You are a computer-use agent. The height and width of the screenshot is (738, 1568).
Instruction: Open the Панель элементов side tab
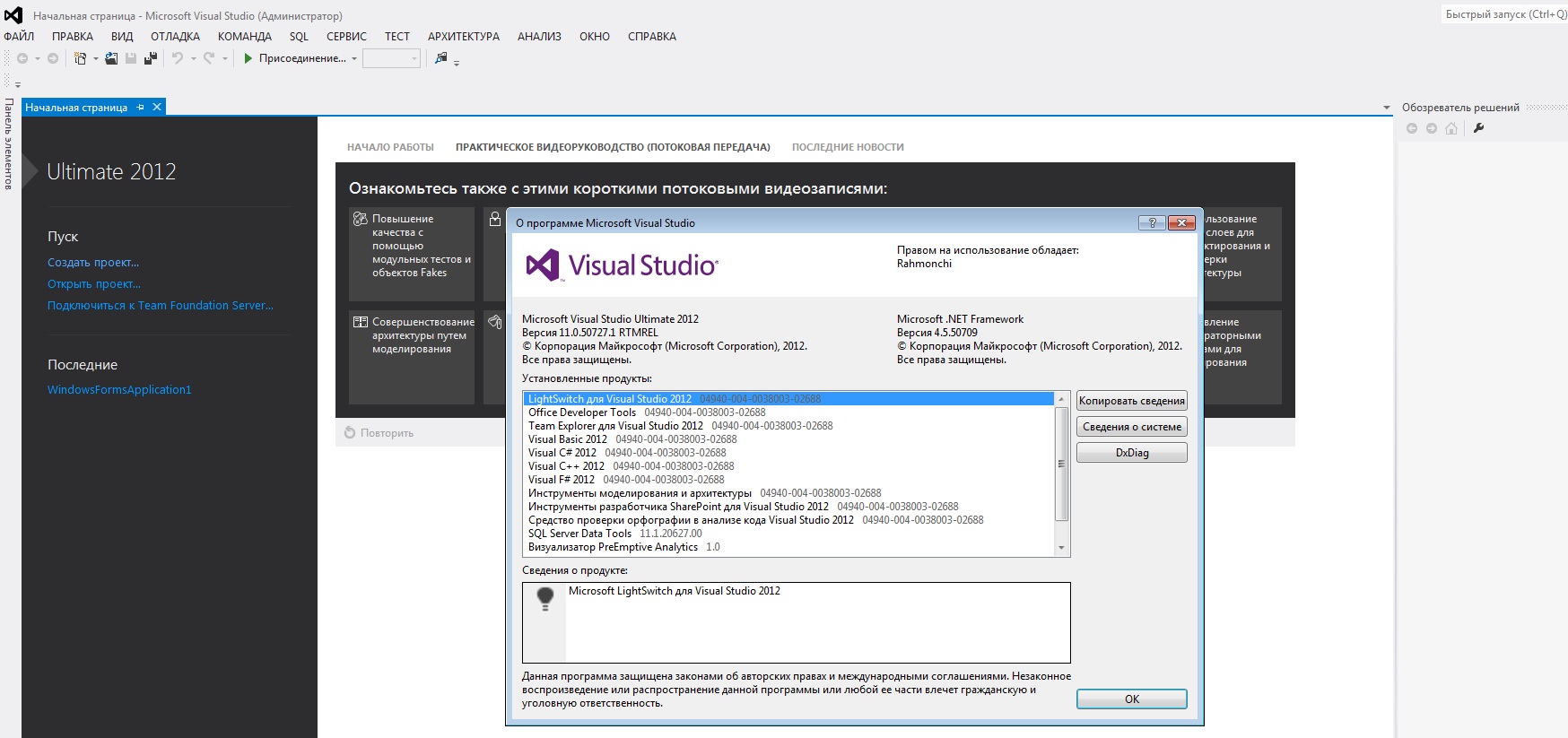tap(9, 143)
